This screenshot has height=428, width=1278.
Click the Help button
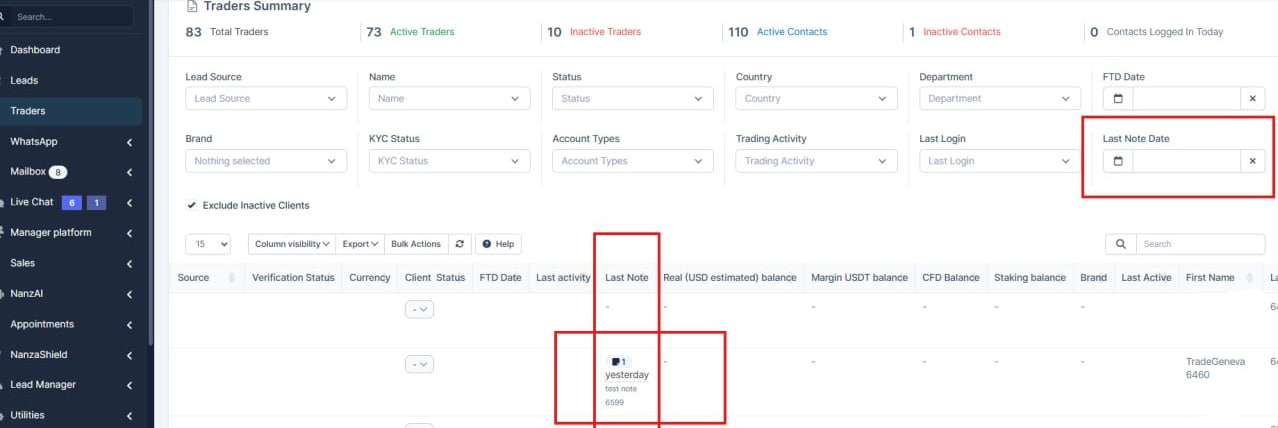[x=498, y=244]
